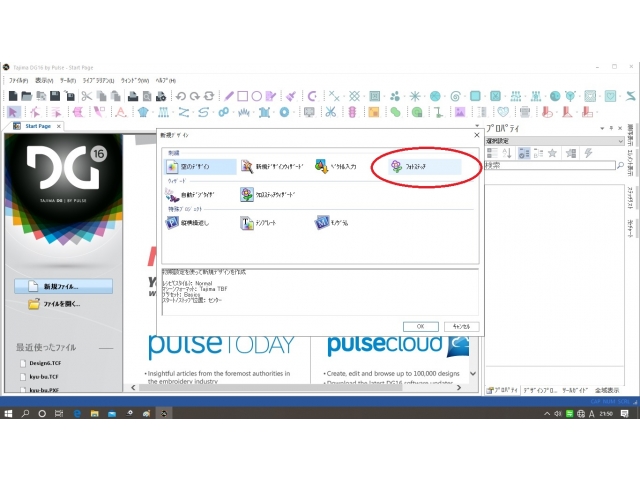Open the ウィンドウ(W) menu
Screen dimensions: 640x480
(x=135, y=80)
